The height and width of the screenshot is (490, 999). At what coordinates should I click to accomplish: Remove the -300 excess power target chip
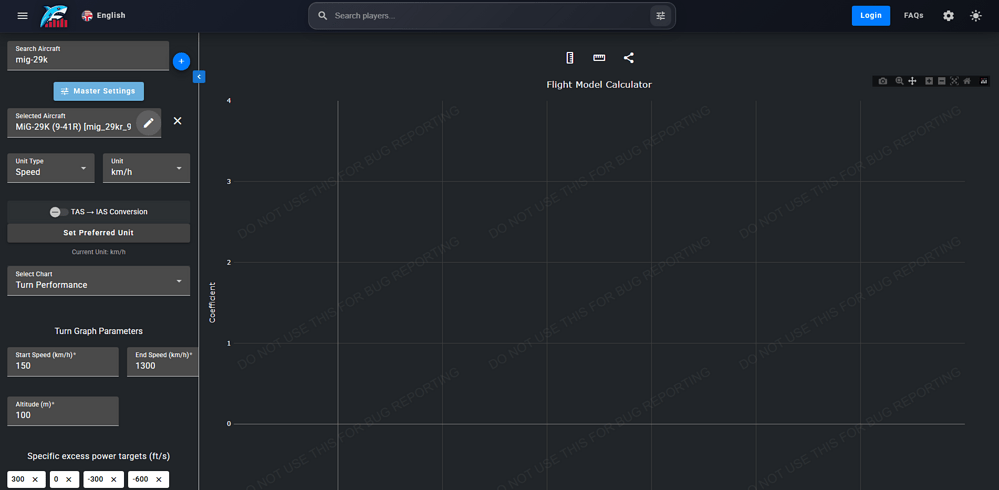113,479
